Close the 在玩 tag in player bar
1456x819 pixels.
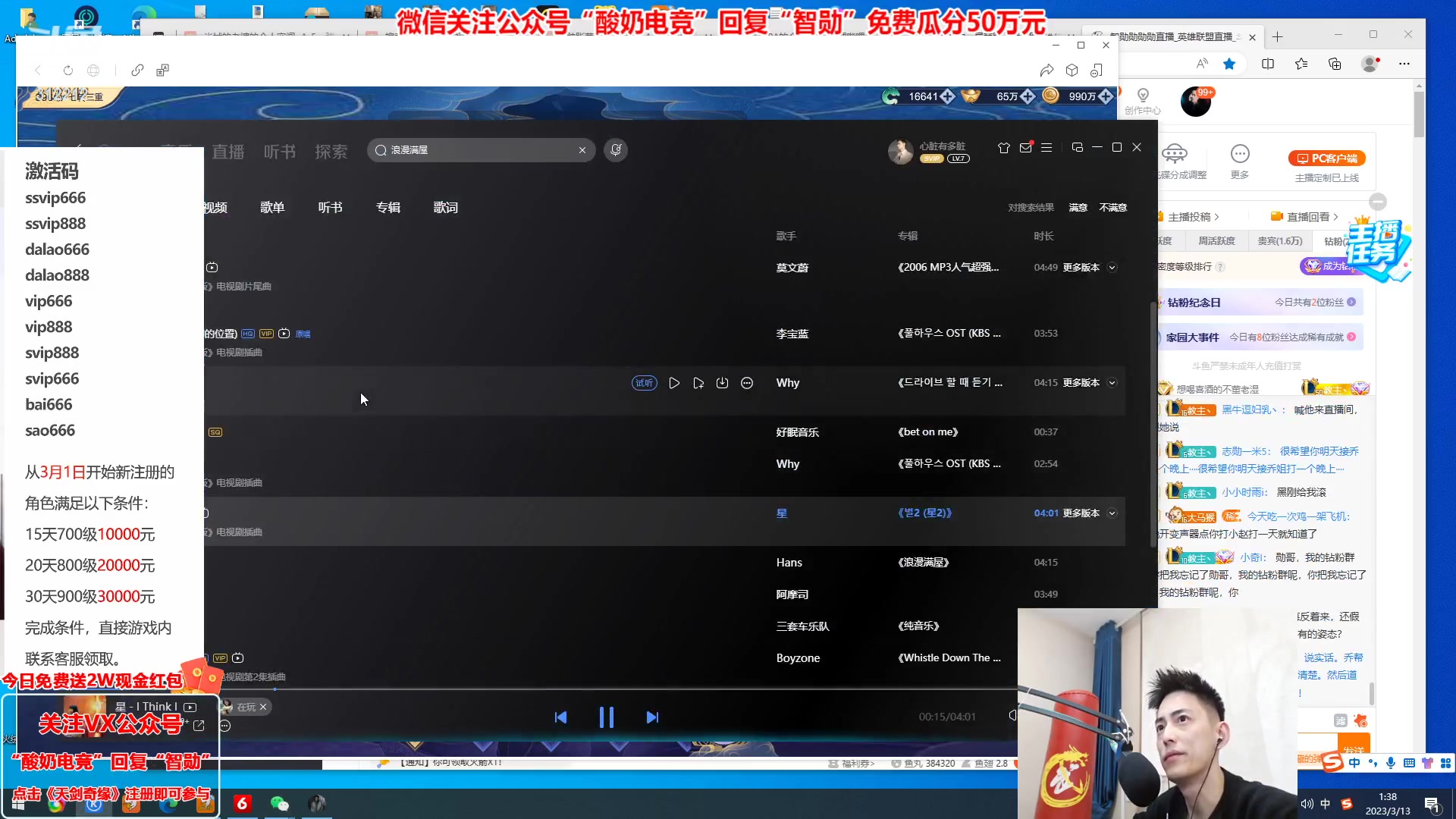(x=263, y=707)
